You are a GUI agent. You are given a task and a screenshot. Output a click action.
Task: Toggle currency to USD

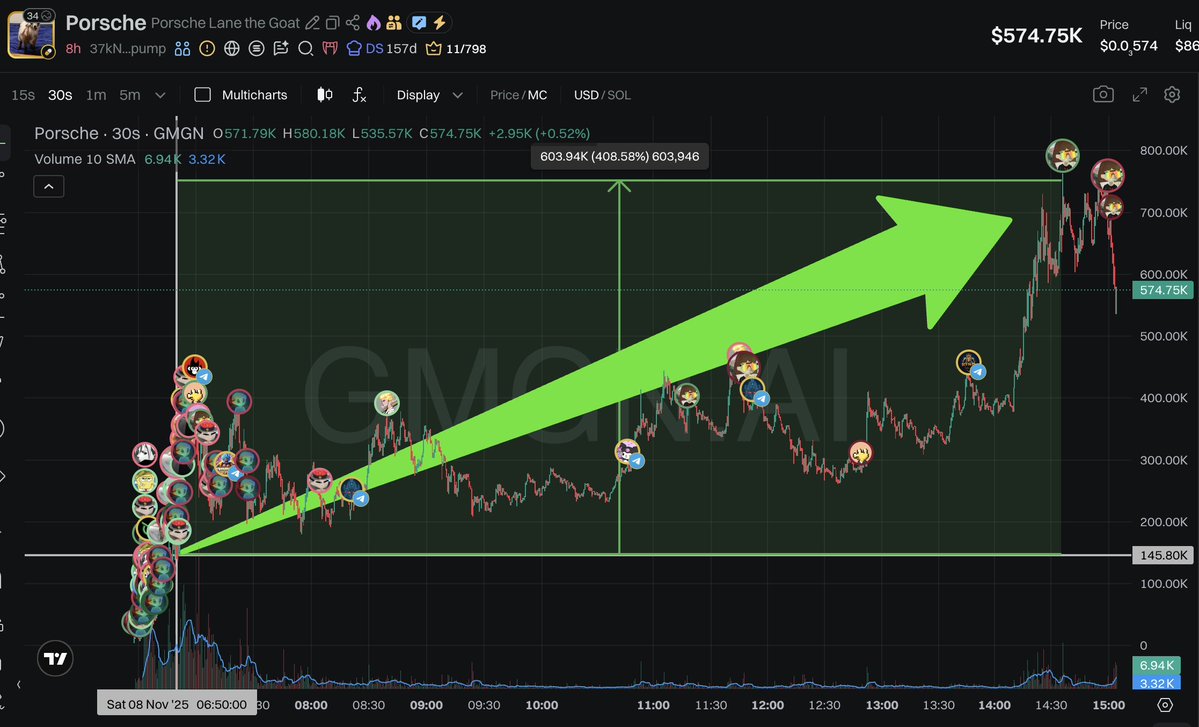click(586, 95)
